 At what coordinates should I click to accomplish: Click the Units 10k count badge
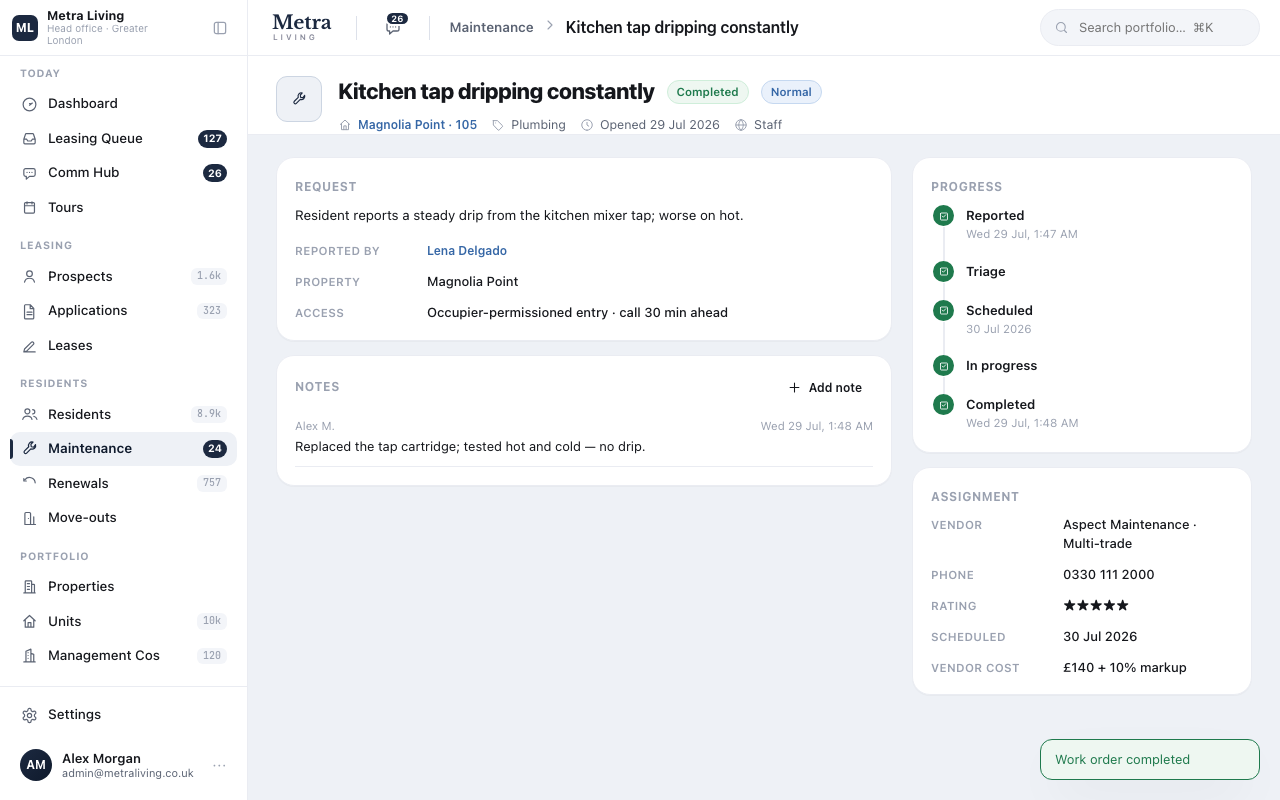pyautogui.click(x=212, y=622)
